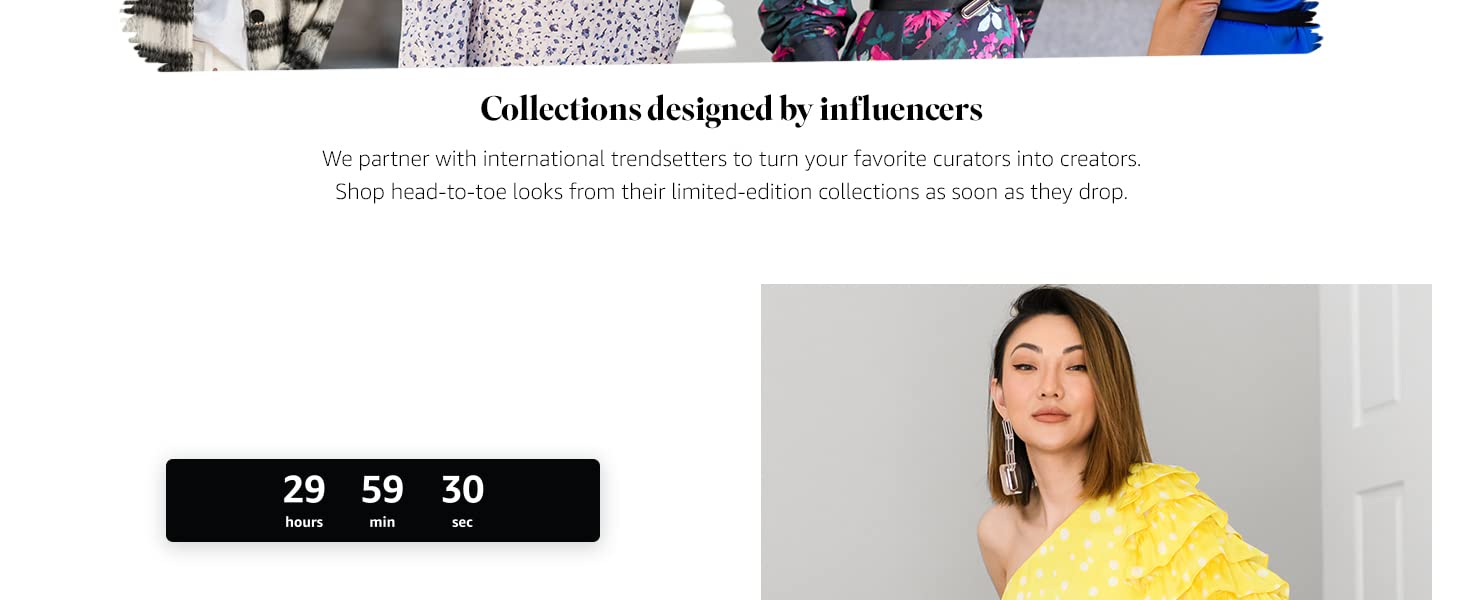Image resolution: width=1464 pixels, height=600 pixels.
Task: Click the 'sec' label in the timer
Action: (x=462, y=522)
